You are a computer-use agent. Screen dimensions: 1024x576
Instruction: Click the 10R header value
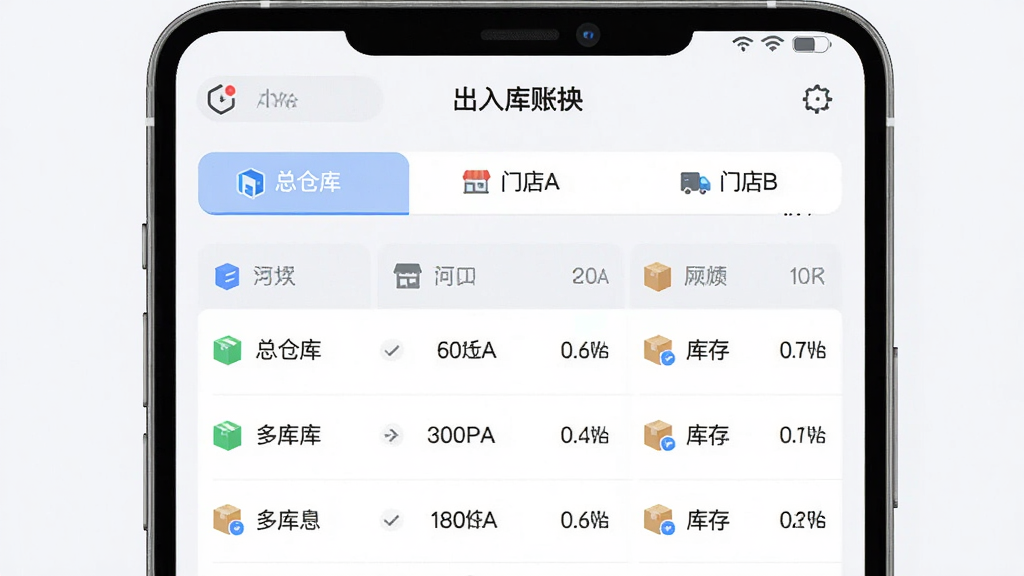[807, 276]
